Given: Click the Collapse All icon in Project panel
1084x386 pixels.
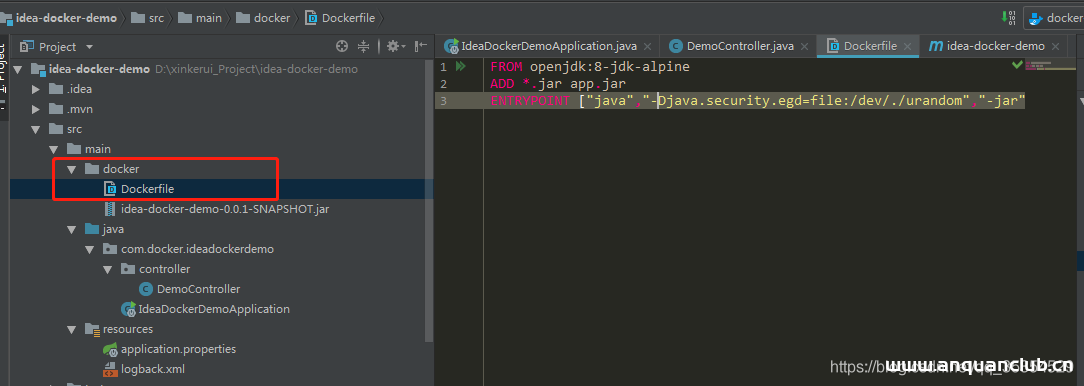Looking at the screenshot, I should coord(364,46).
